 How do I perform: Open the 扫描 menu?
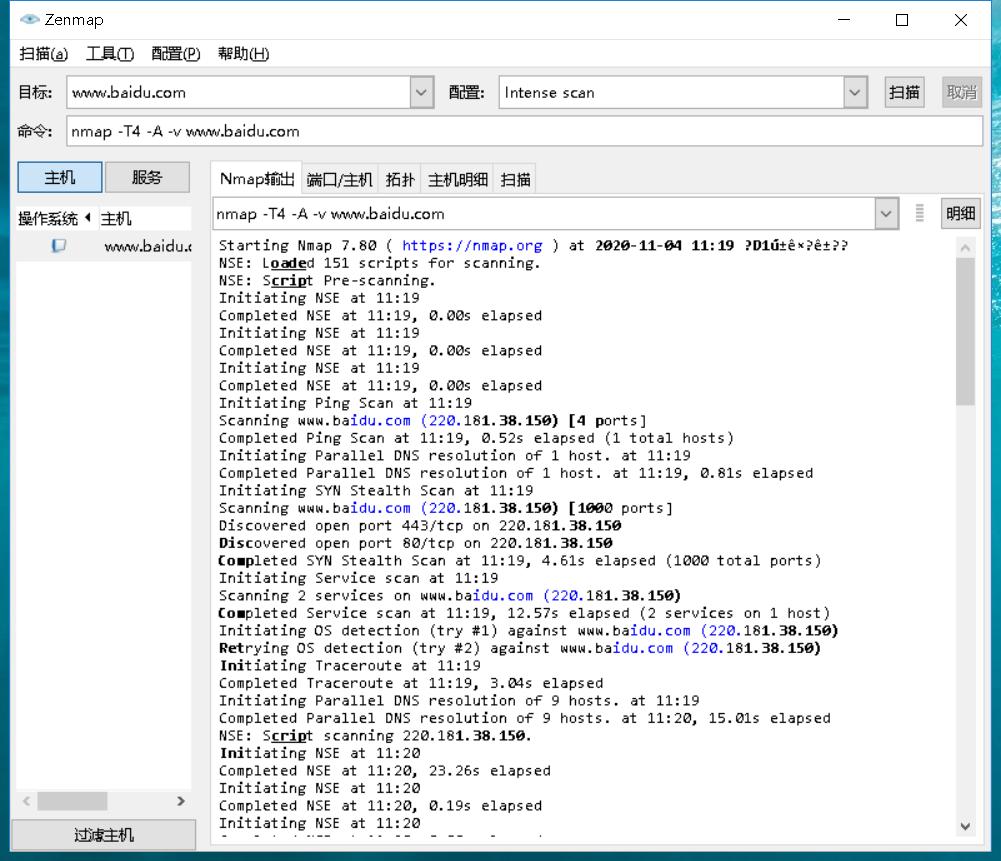point(43,54)
